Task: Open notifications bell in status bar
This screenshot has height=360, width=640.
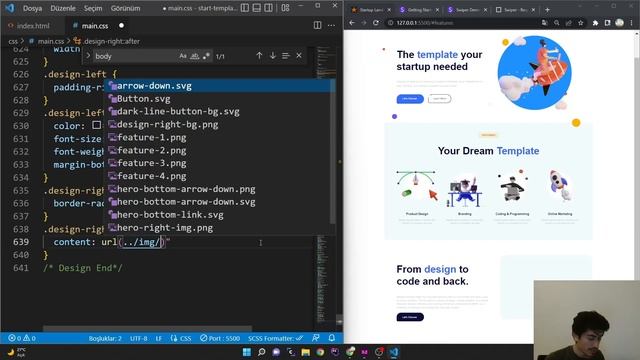Action: [x=331, y=338]
